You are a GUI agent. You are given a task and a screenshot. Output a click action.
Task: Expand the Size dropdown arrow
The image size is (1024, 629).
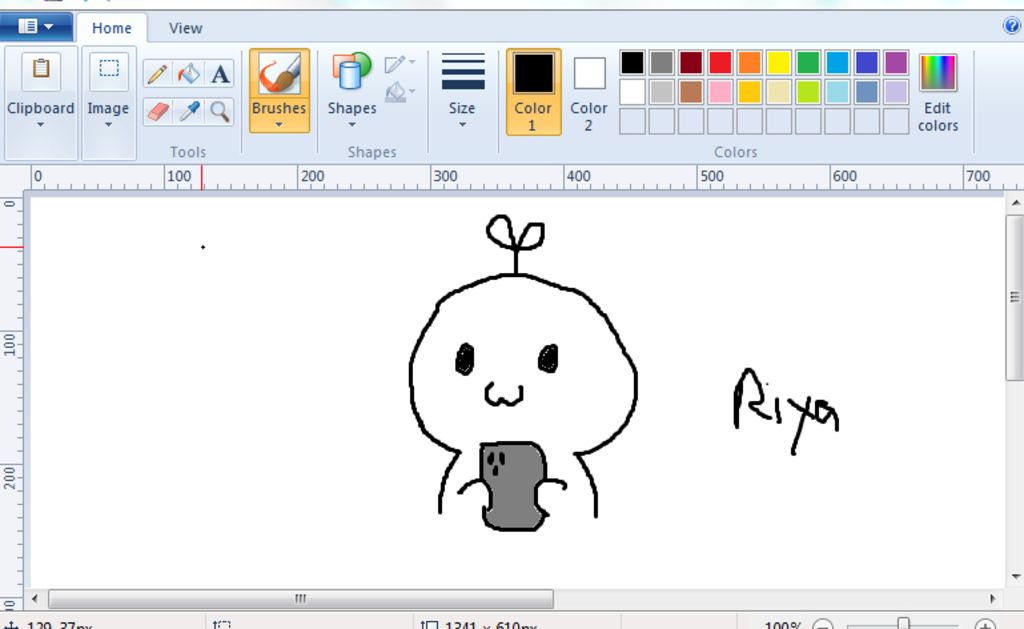point(462,124)
